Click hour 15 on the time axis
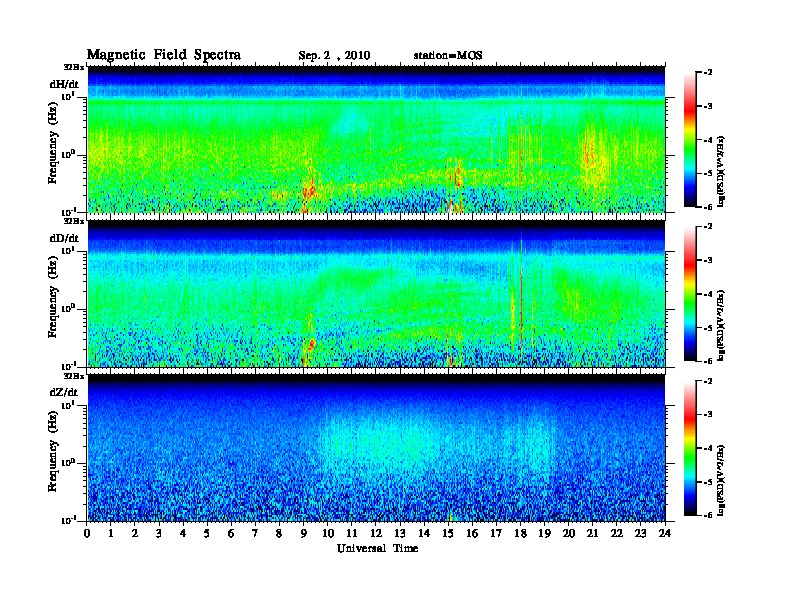This screenshot has height=612, width=792. (x=448, y=533)
